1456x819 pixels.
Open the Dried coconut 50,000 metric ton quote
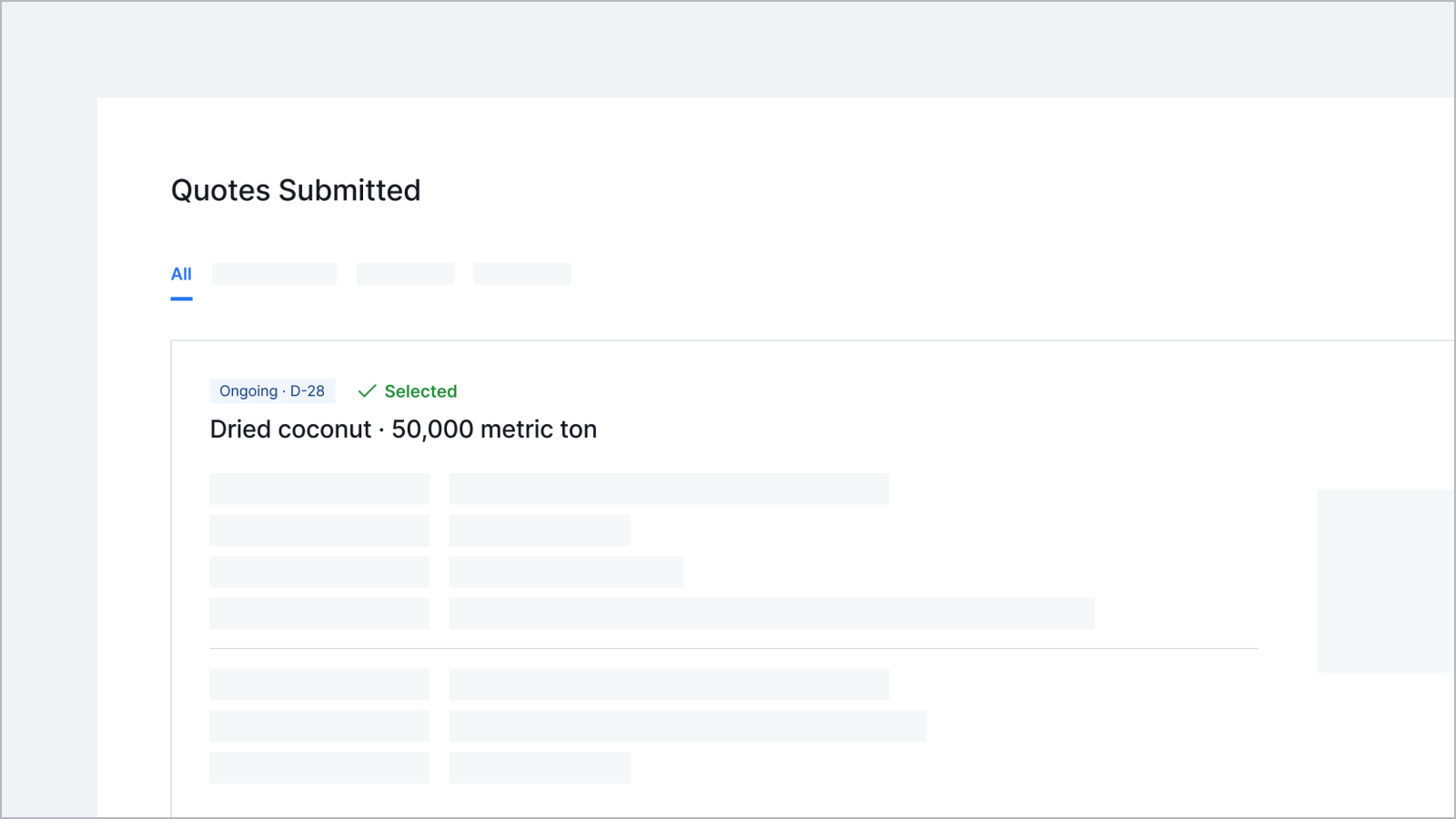(403, 430)
